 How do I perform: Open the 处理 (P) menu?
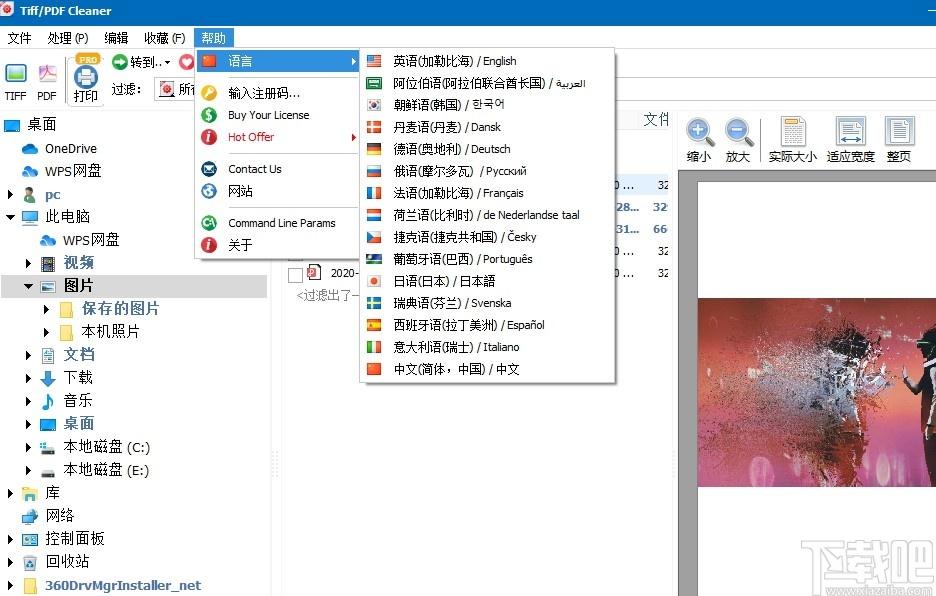click(x=67, y=38)
